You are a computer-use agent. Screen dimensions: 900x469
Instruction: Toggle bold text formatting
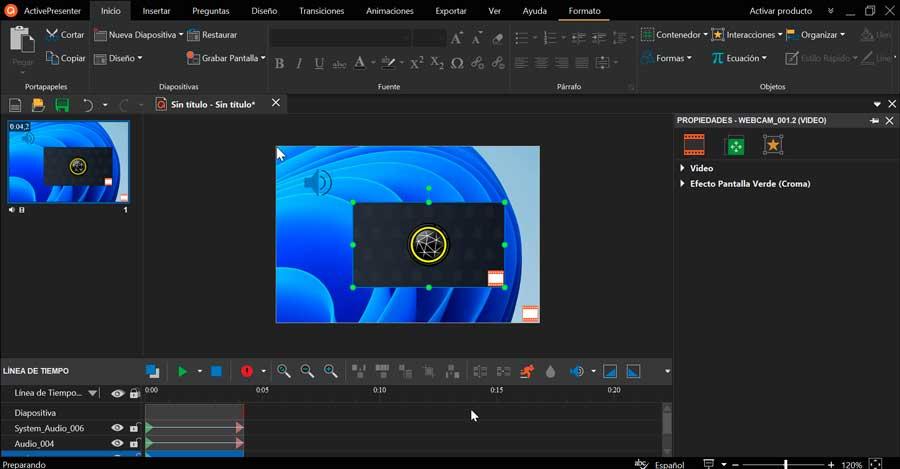pyautogui.click(x=280, y=63)
